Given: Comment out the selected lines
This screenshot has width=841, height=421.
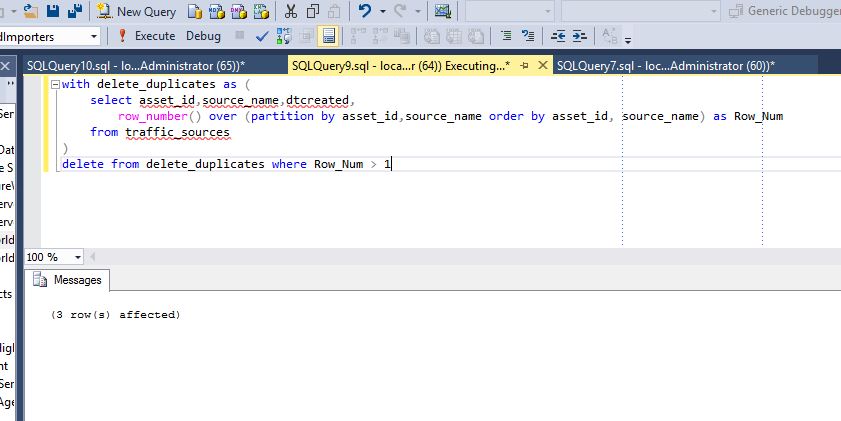Looking at the screenshot, I should click(506, 36).
